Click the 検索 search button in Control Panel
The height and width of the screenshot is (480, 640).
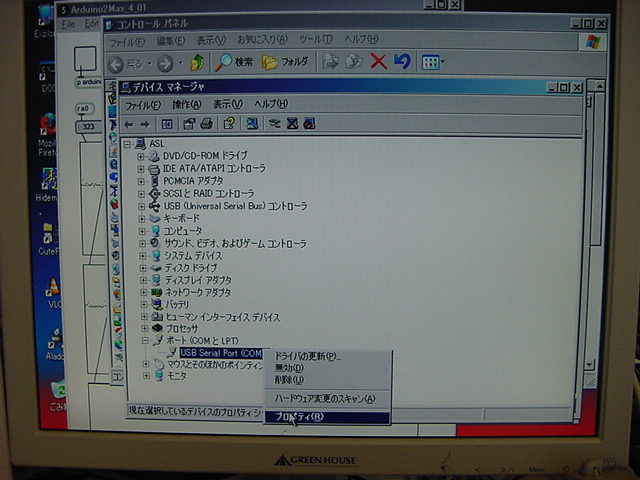tap(234, 62)
